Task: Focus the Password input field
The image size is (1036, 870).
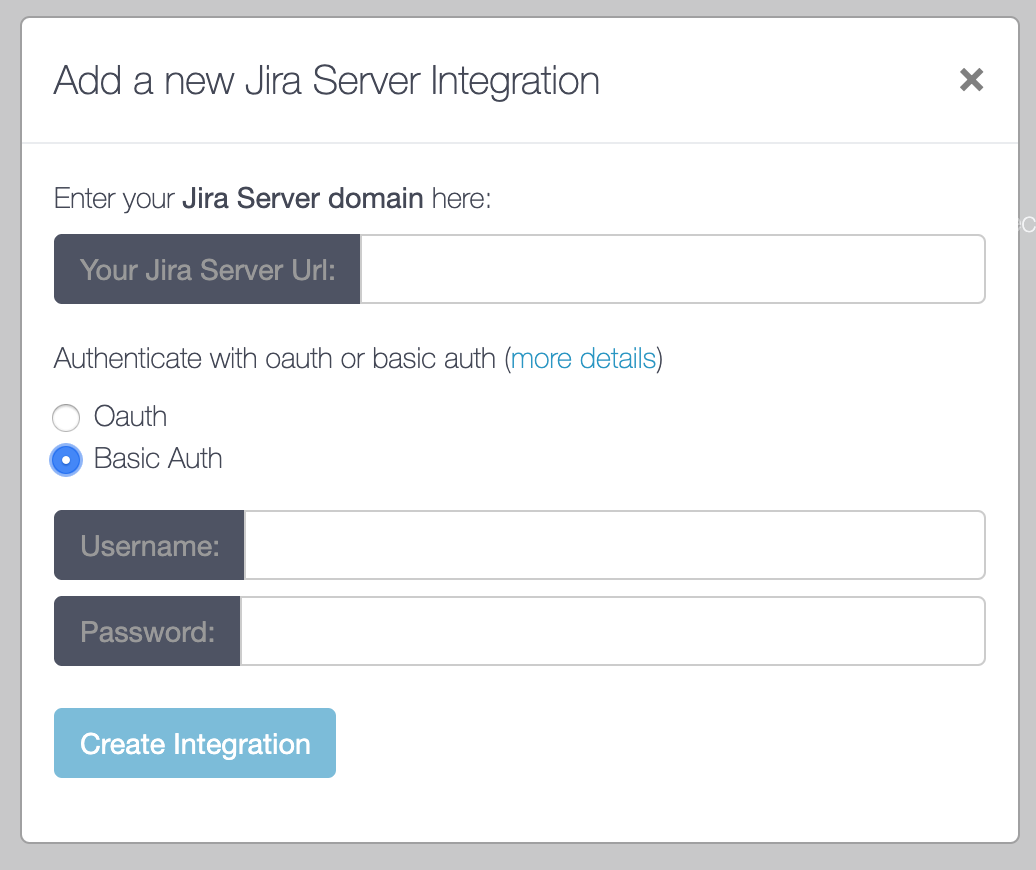Action: coord(612,631)
